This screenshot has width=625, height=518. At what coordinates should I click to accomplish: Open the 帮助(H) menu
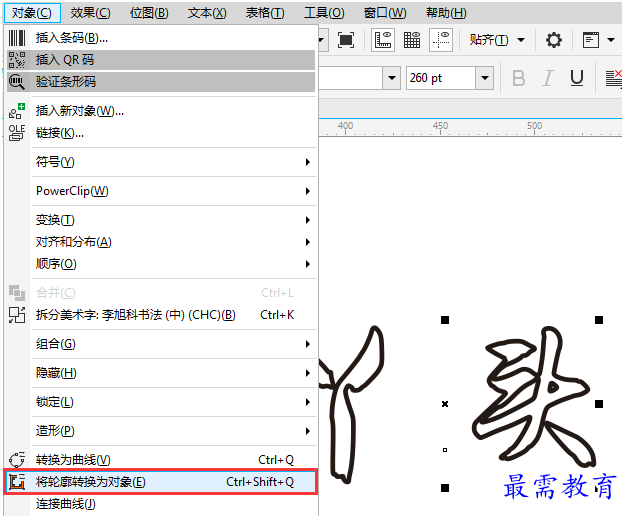446,13
